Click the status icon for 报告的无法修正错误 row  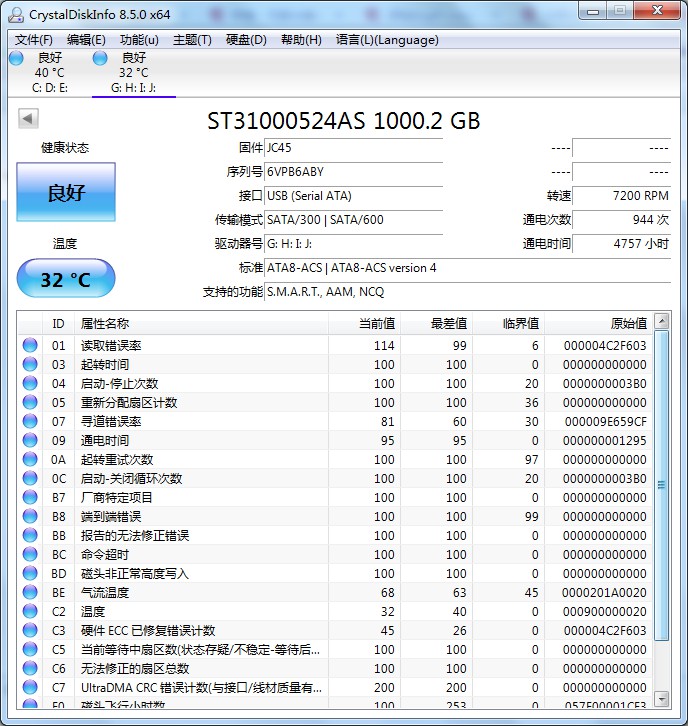pos(30,535)
